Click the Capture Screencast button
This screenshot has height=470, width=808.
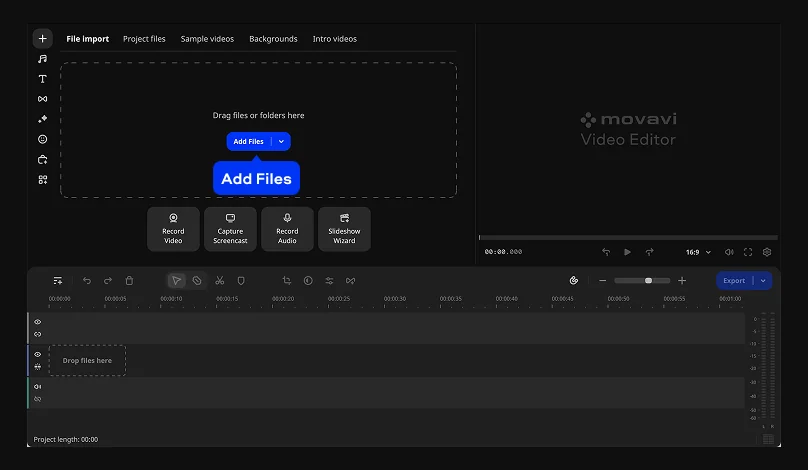tap(230, 229)
